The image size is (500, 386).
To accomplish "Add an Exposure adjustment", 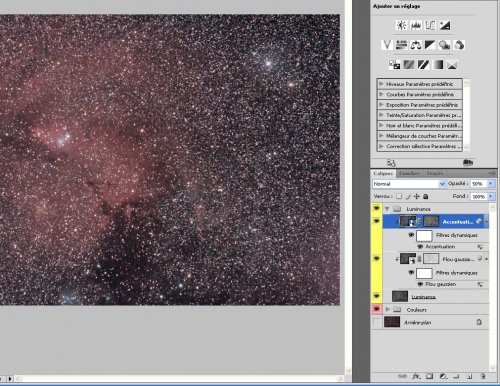I will [x=445, y=25].
